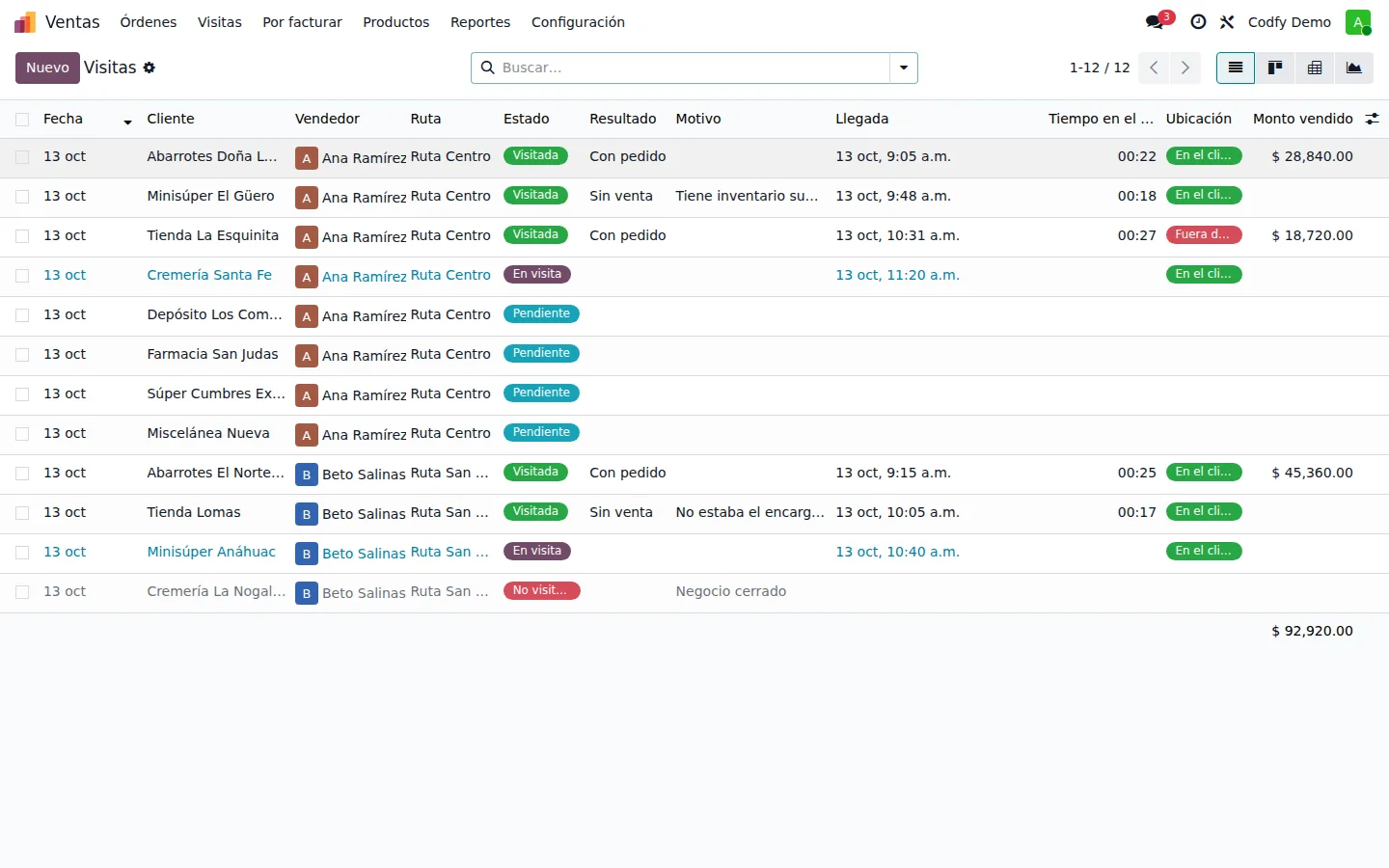Open the Ventas app home icon
Viewport: 1389px width, 868px height.
pyautogui.click(x=25, y=22)
